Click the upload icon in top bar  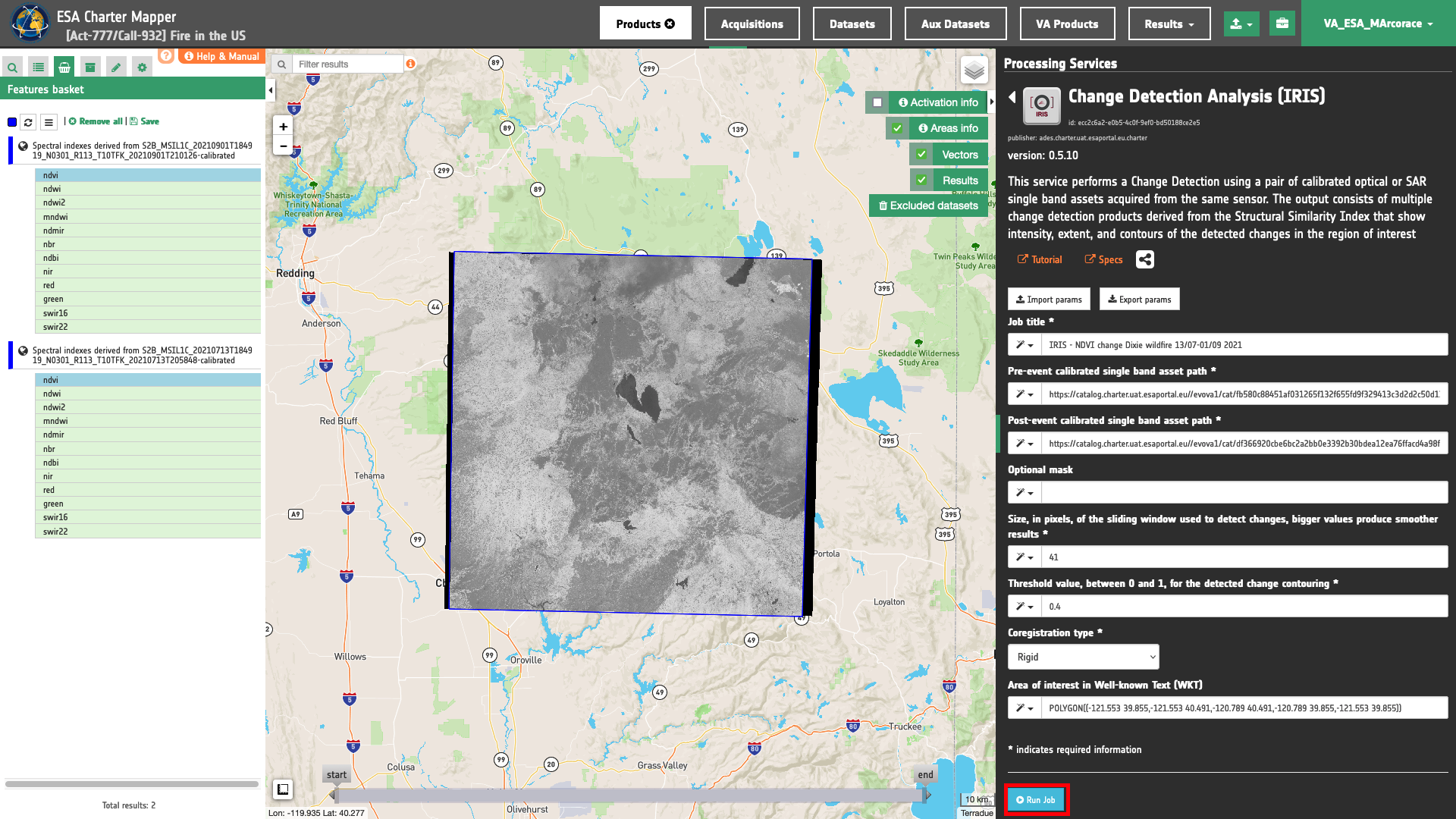tap(1241, 24)
